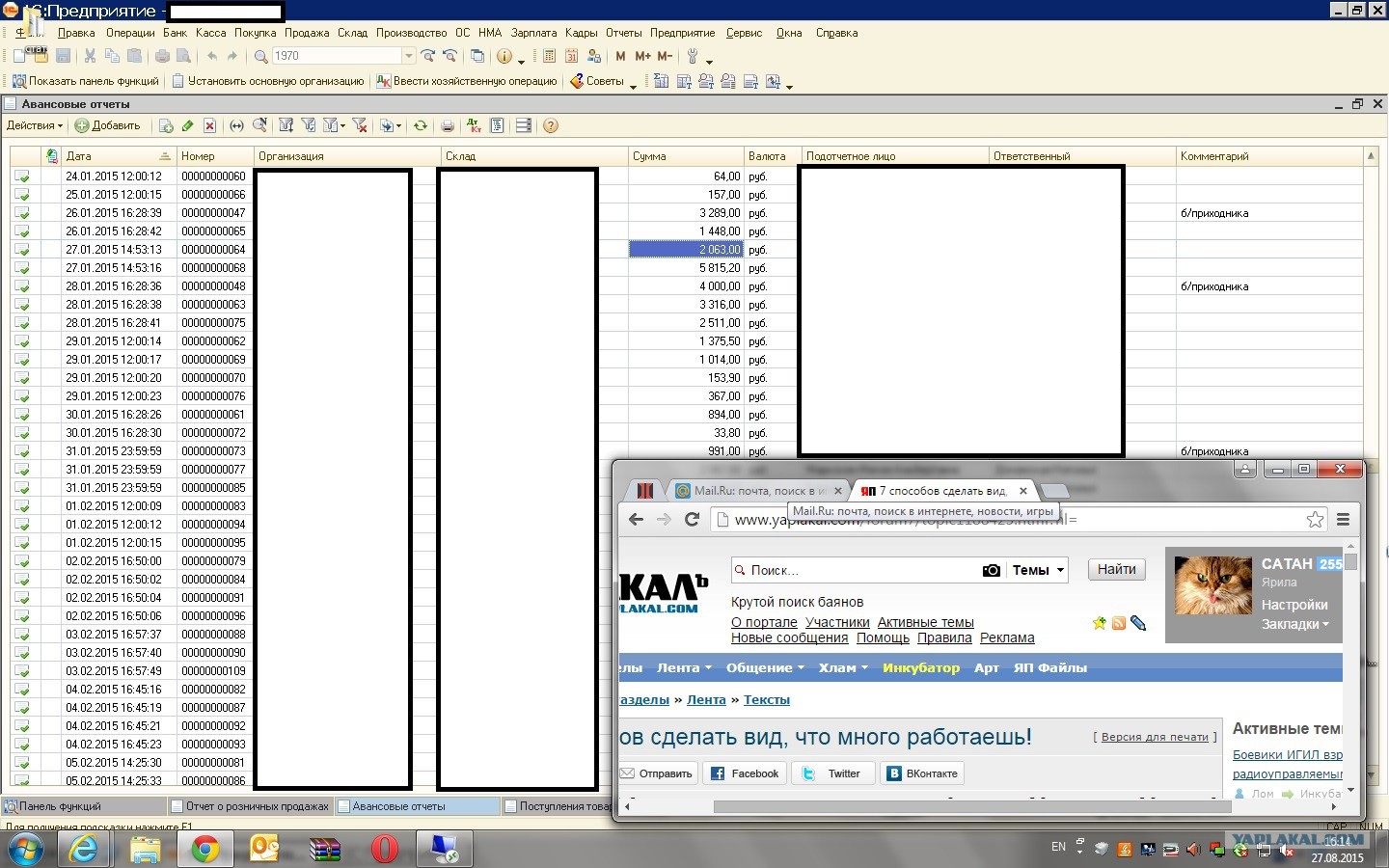This screenshot has height=868, width=1389.
Task: Click the posted-document icon for row 00000000060
Action: point(22,176)
